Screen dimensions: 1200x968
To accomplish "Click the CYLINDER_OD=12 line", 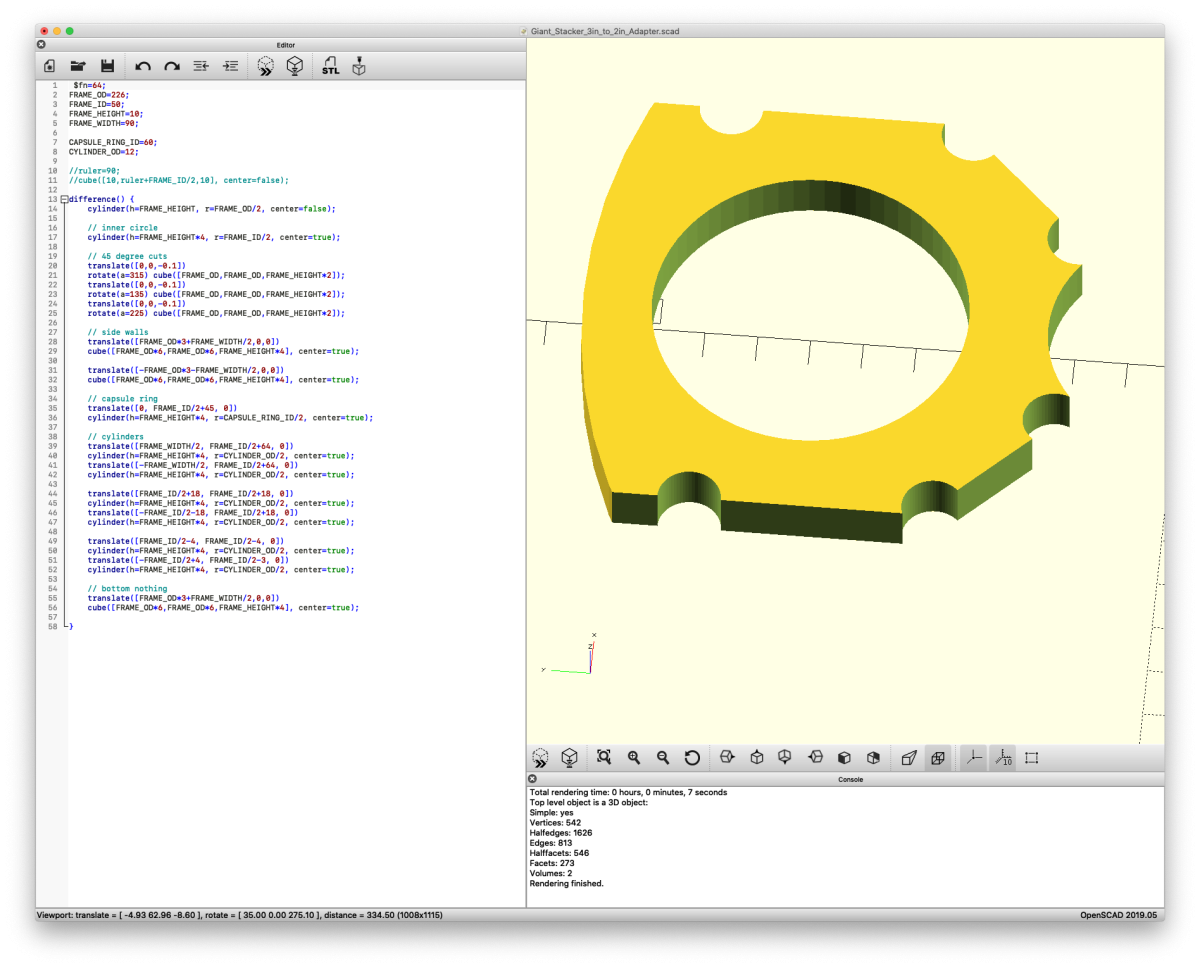I will point(103,152).
